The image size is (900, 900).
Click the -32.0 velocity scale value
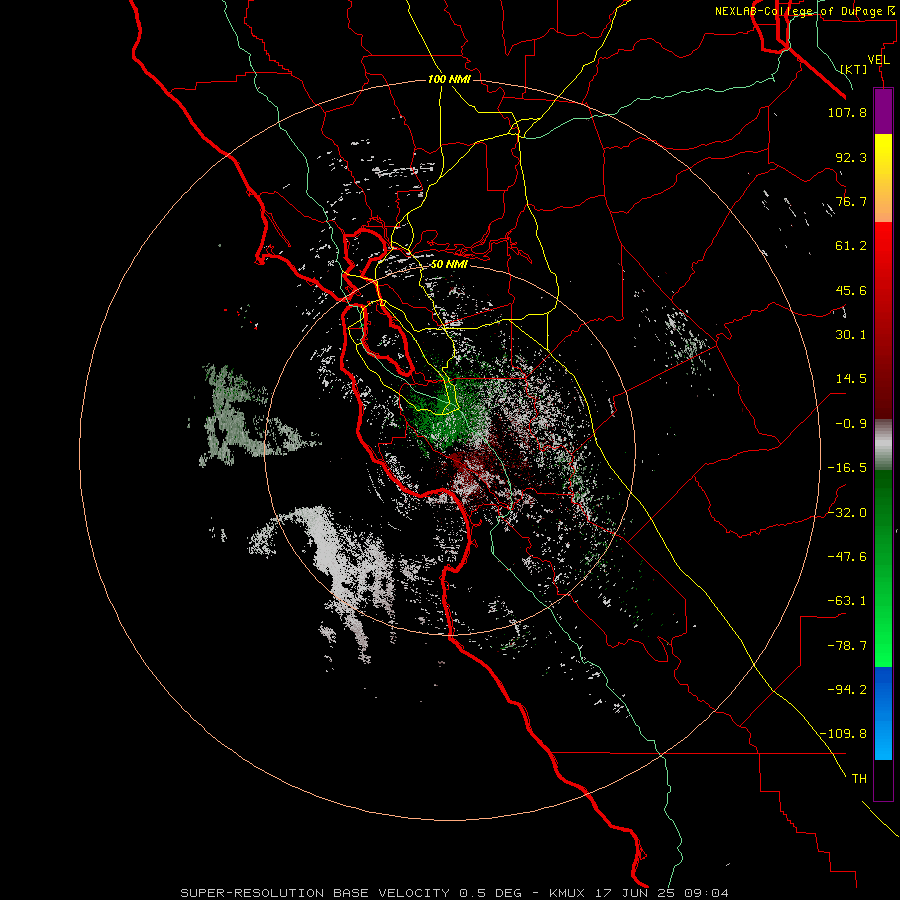[x=847, y=513]
